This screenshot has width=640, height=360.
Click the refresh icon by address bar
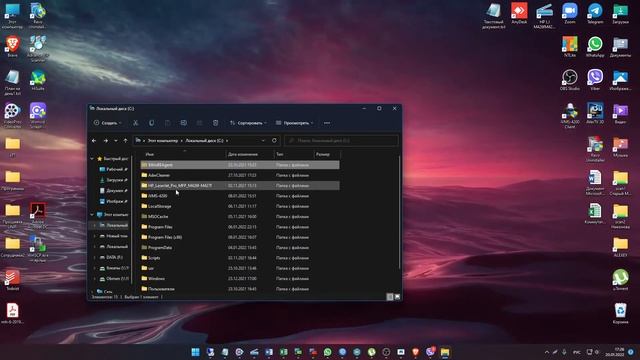click(274, 140)
